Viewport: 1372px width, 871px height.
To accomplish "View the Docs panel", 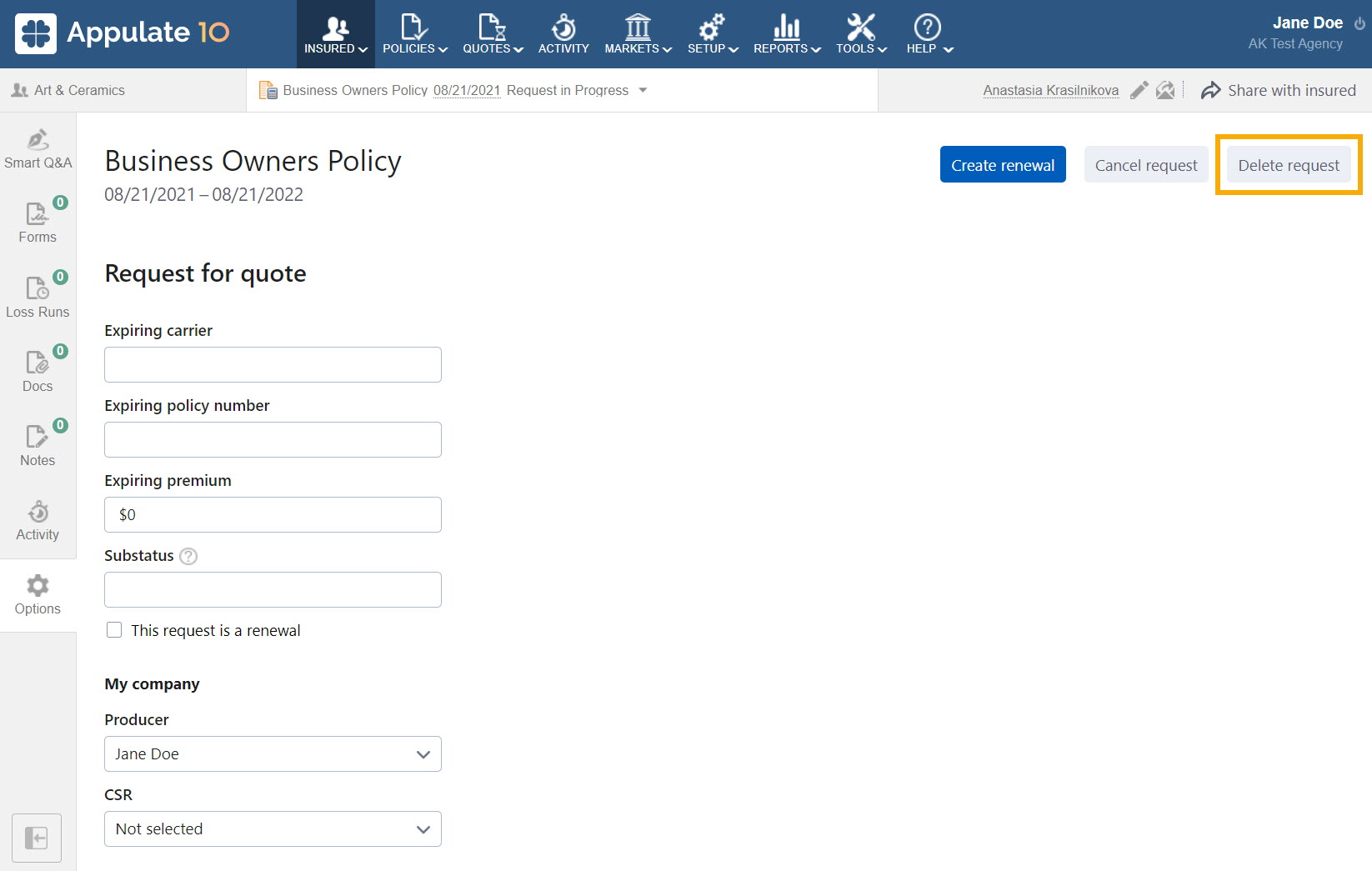I will click(x=38, y=371).
